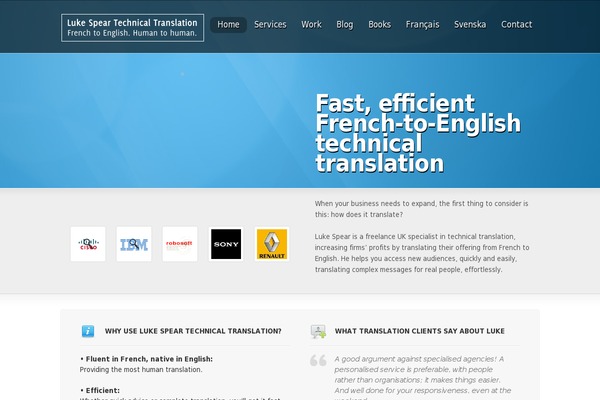Click the testimonial 'A good argument against specialised agencies'
This screenshot has width=600, height=400.
423,379
